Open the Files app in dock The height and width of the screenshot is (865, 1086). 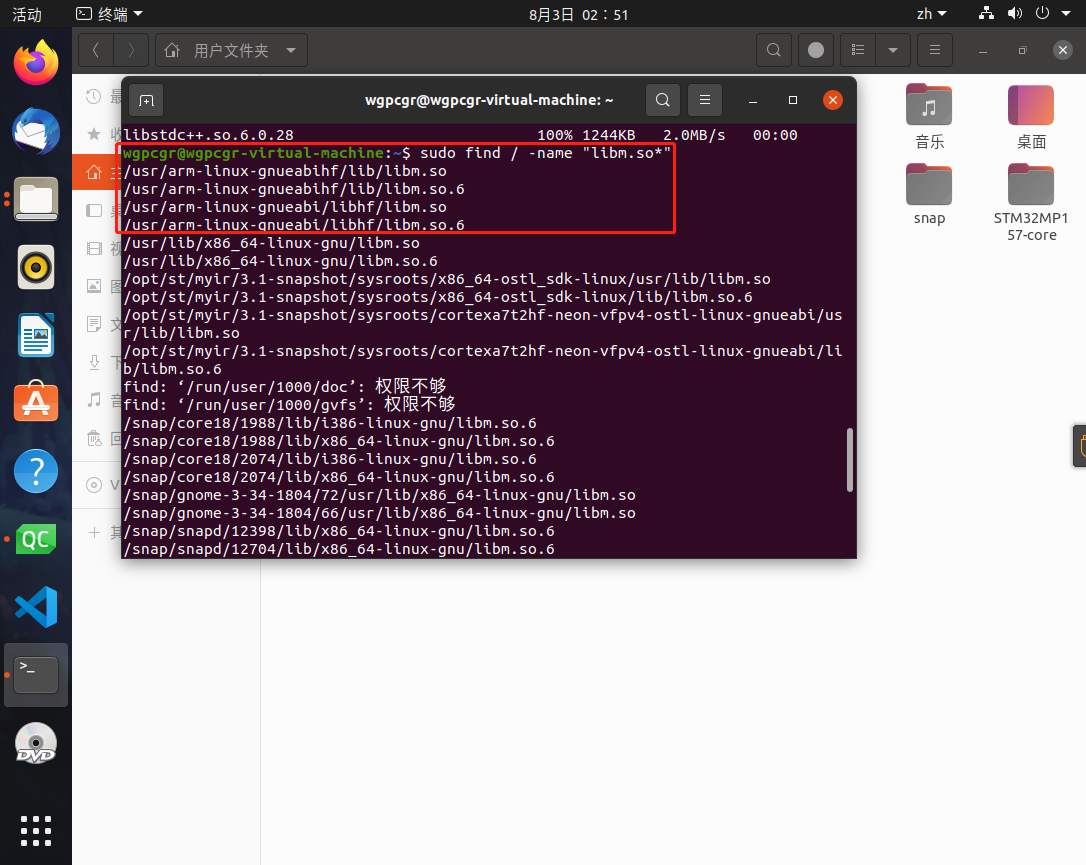coord(36,199)
